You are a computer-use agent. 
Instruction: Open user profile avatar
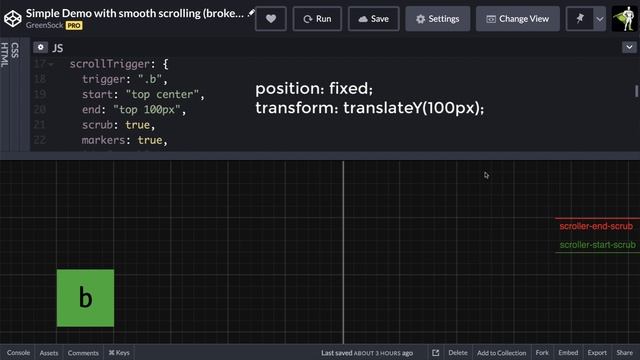[624, 19]
